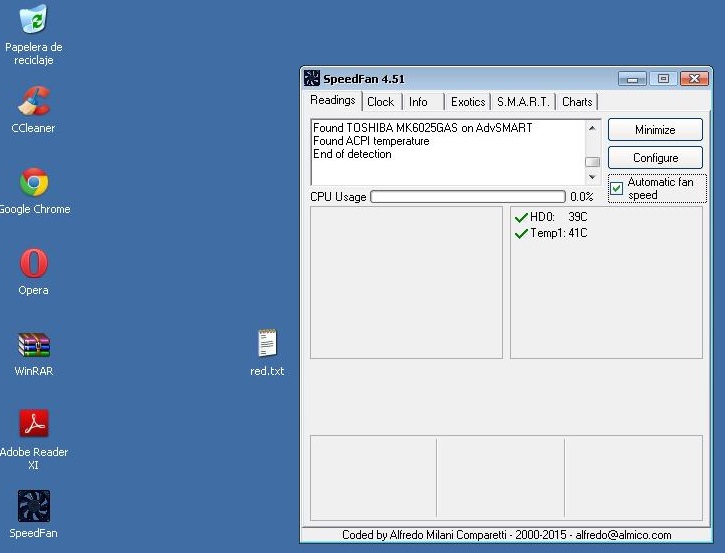The image size is (725, 553).
Task: Open the S.M.A.R.T. tab
Action: point(523,102)
